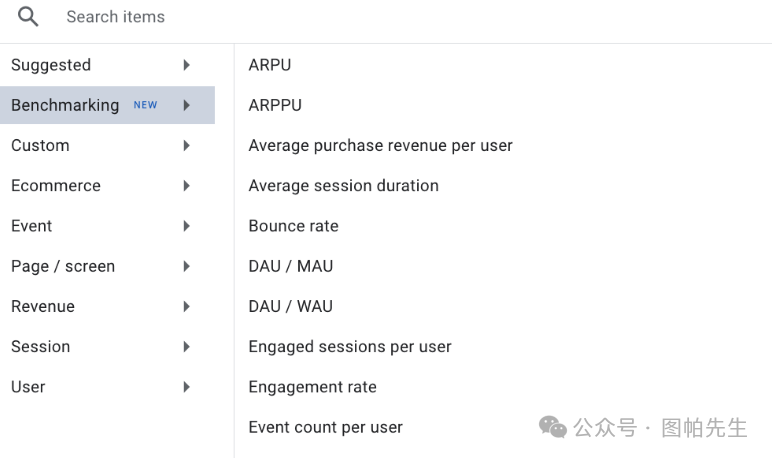
Task: Expand the Ecommerce category arrow
Action: click(187, 185)
